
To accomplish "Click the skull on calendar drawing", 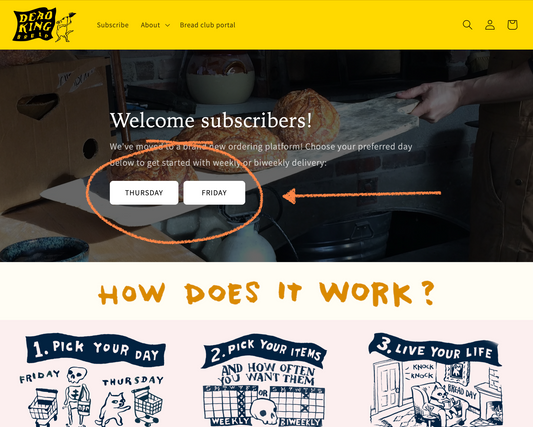I will [264, 412].
